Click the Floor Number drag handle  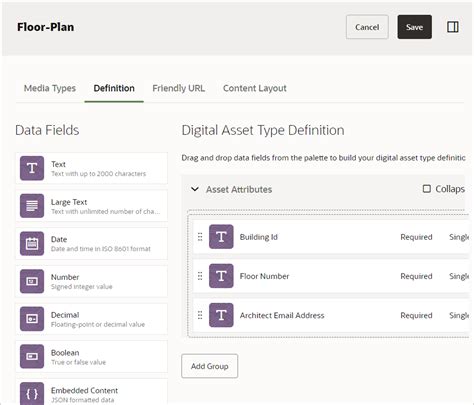(200, 276)
